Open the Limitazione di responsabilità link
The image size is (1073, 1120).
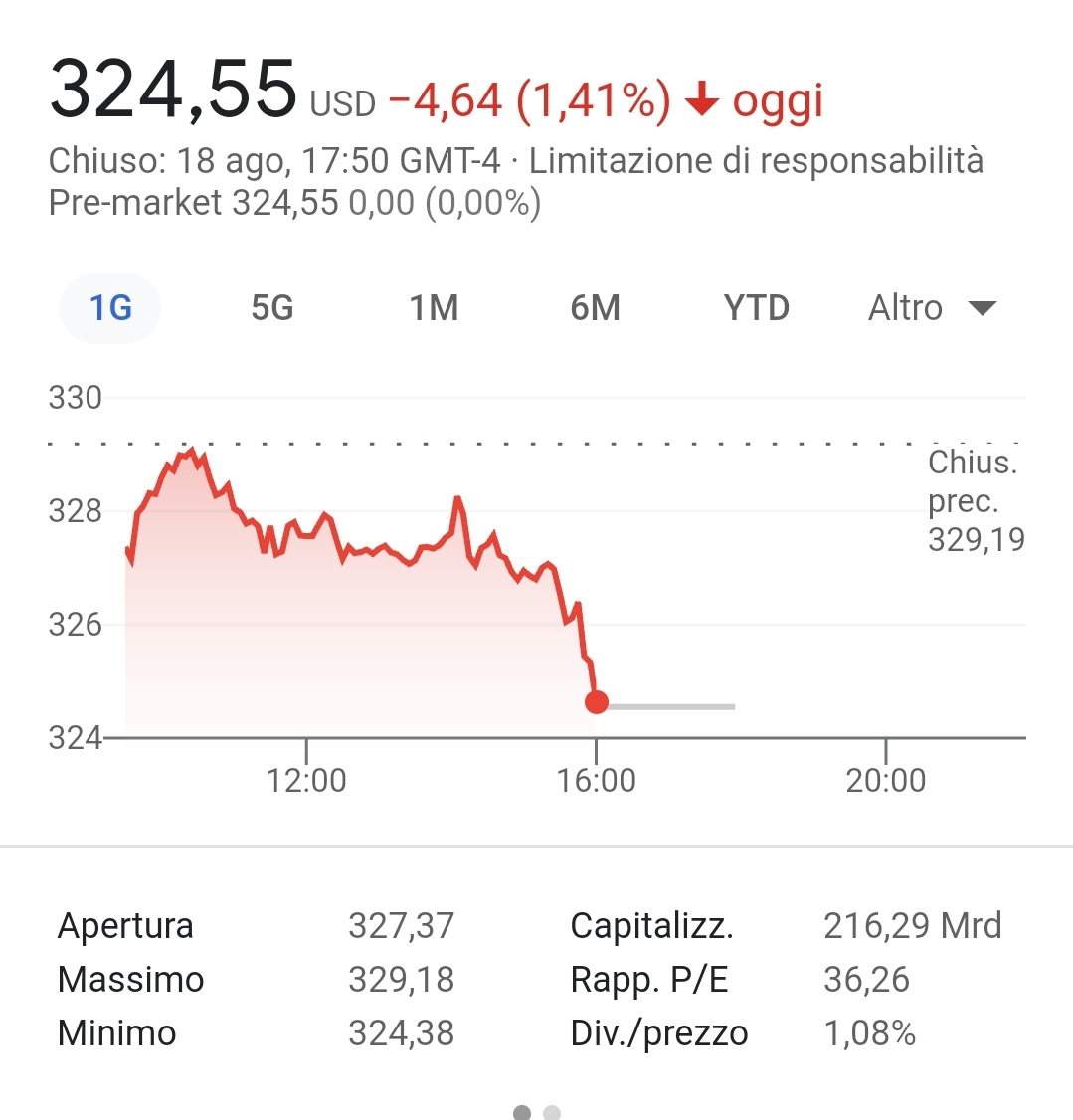756,161
